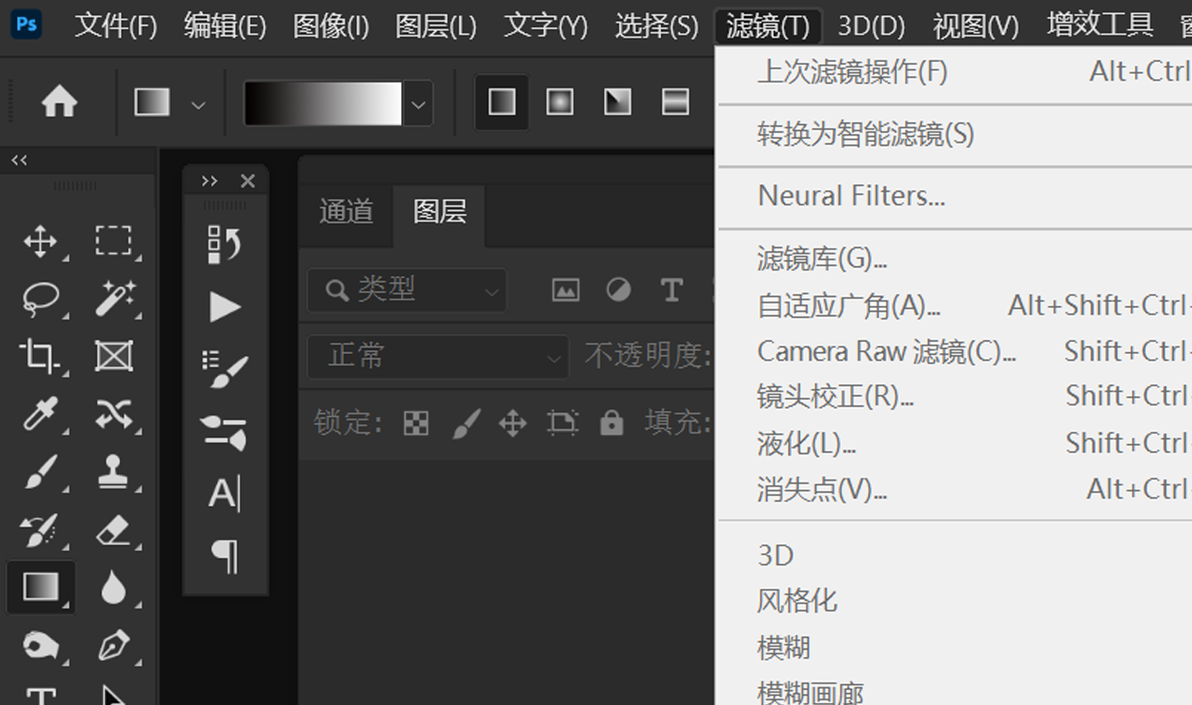This screenshot has height=705, width=1192.
Task: Select the Rectangular Marquee tool
Action: click(x=113, y=240)
